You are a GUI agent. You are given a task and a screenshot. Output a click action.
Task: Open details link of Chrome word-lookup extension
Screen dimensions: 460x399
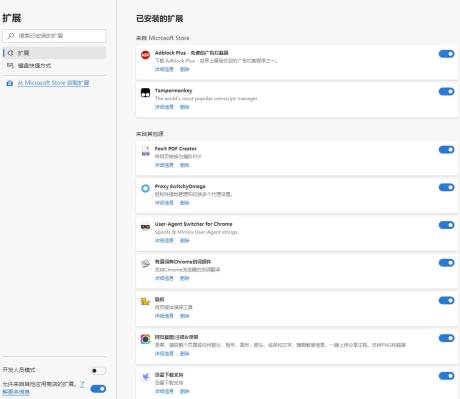point(164,278)
